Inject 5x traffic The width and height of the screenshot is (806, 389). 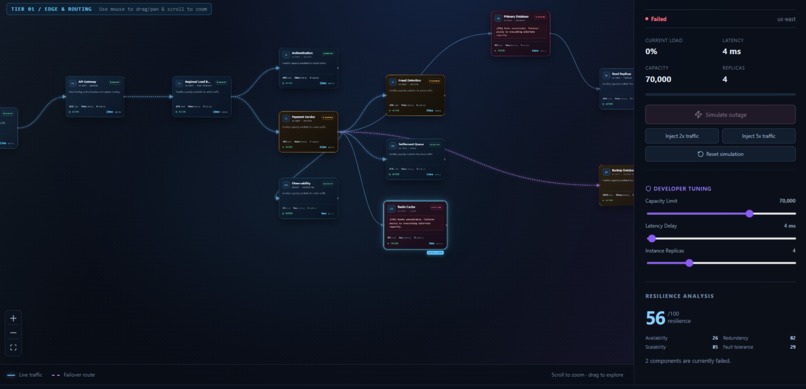pos(759,136)
